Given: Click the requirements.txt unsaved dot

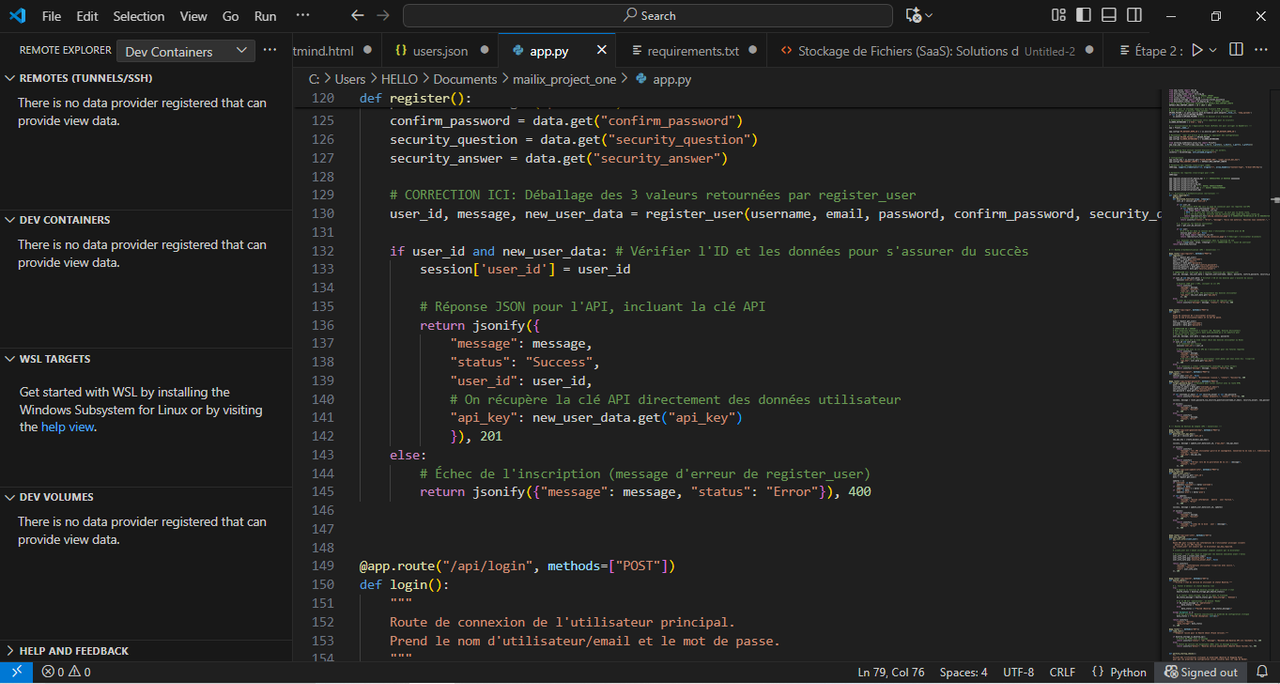Looking at the screenshot, I should point(754,50).
